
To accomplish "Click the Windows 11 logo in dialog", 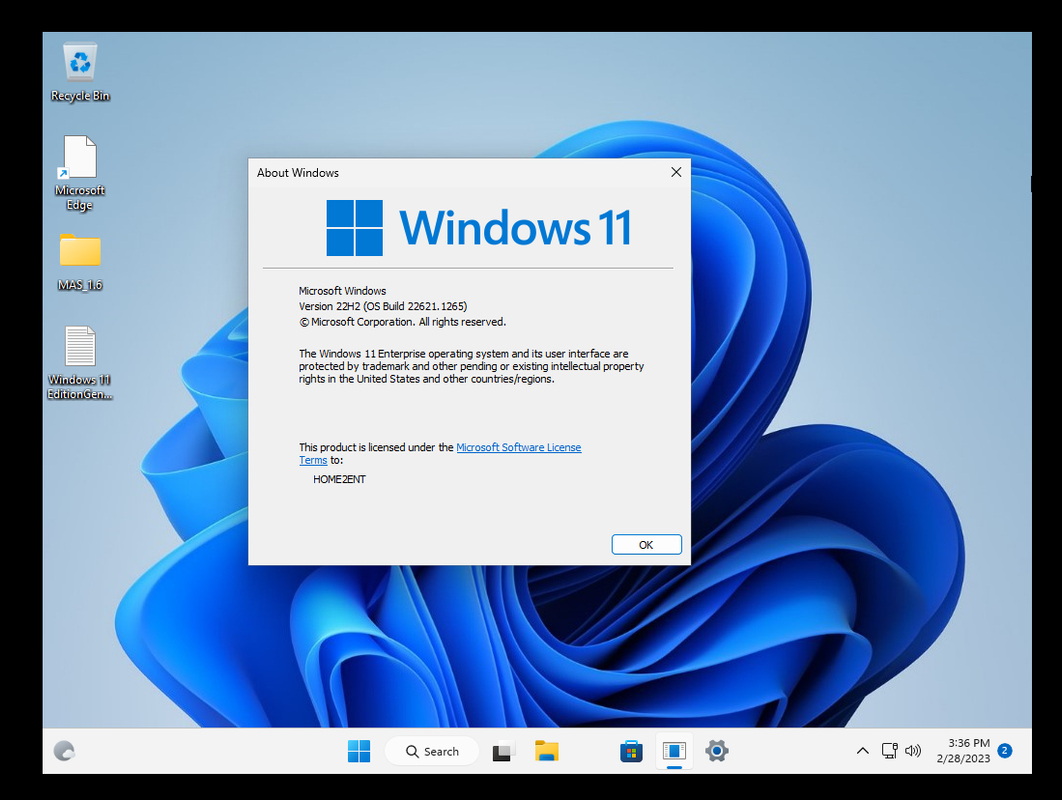I will pos(479,228).
